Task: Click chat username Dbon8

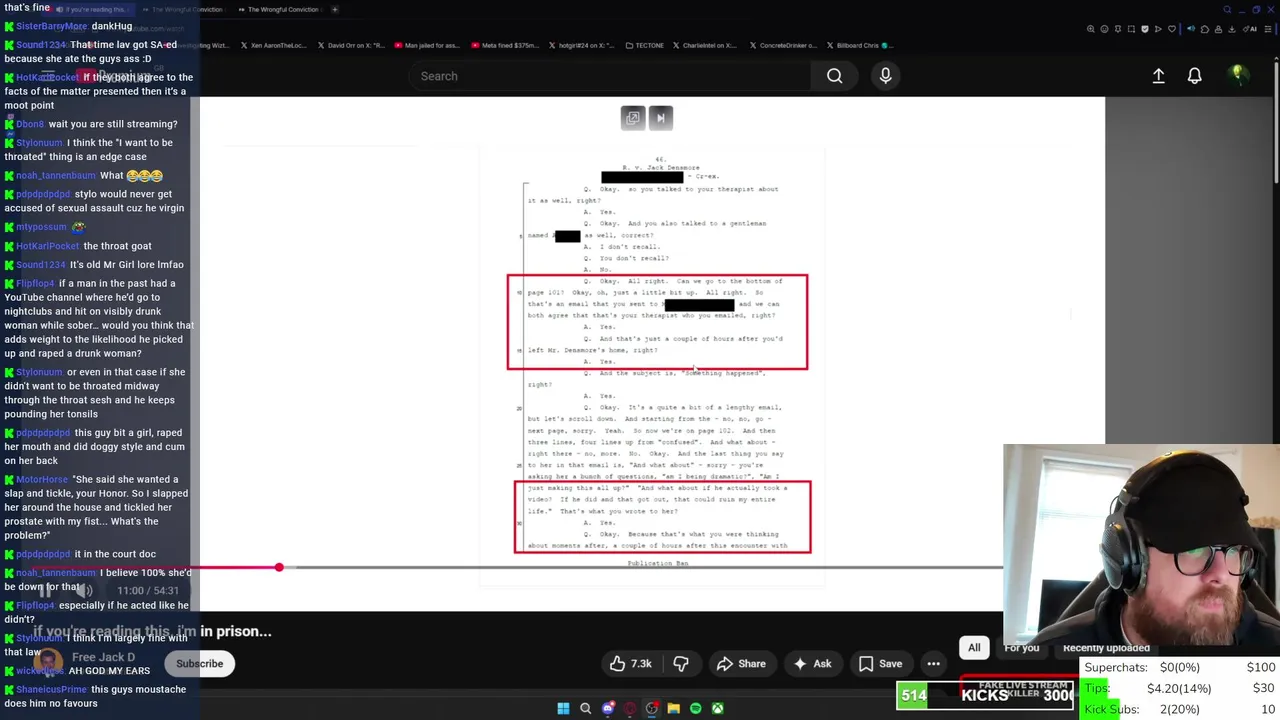Action: point(30,124)
